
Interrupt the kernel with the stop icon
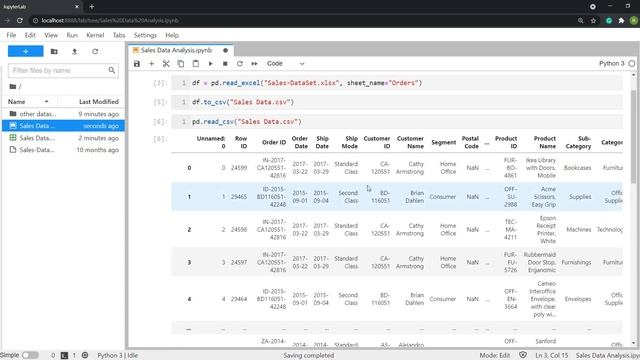pos(225,64)
